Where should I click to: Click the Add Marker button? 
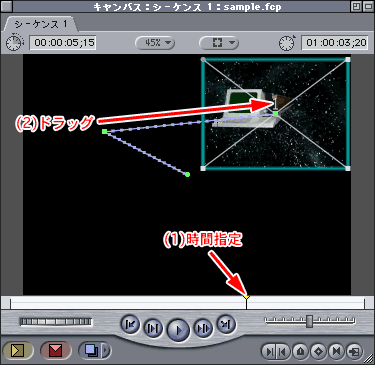pos(301,351)
